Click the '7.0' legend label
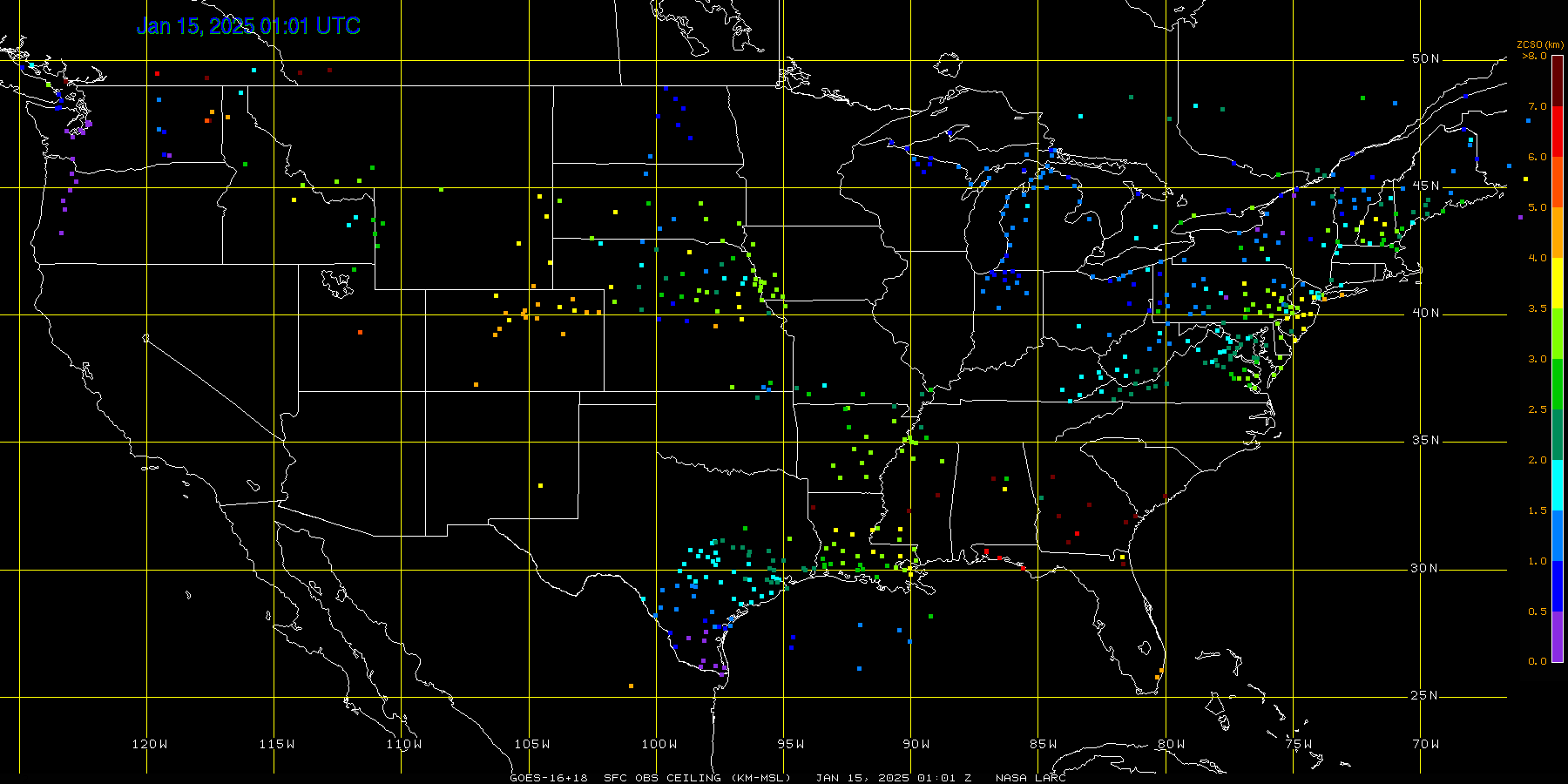 click(1538, 106)
